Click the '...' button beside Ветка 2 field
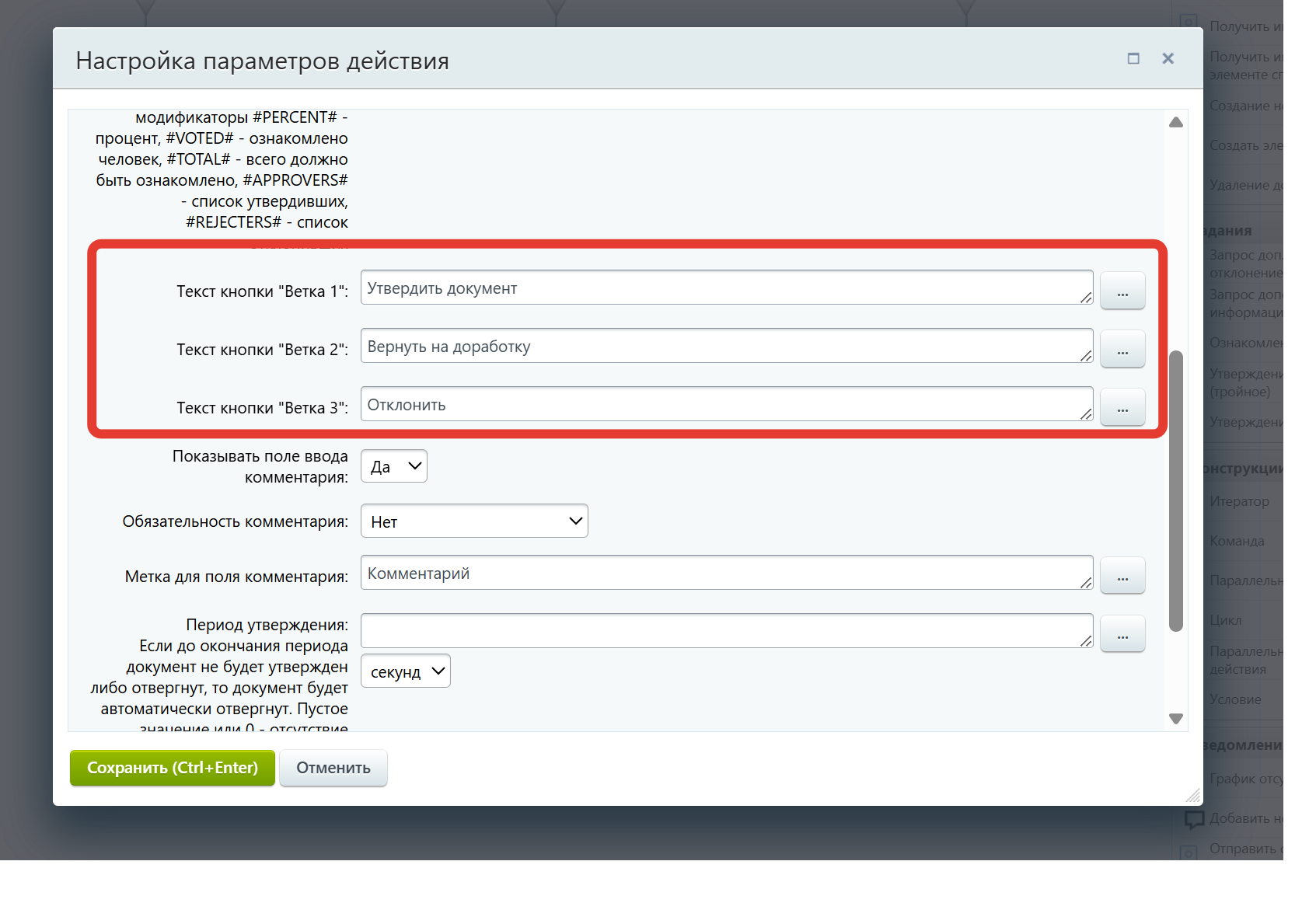The height and width of the screenshot is (910, 1316). pyautogui.click(x=1122, y=349)
